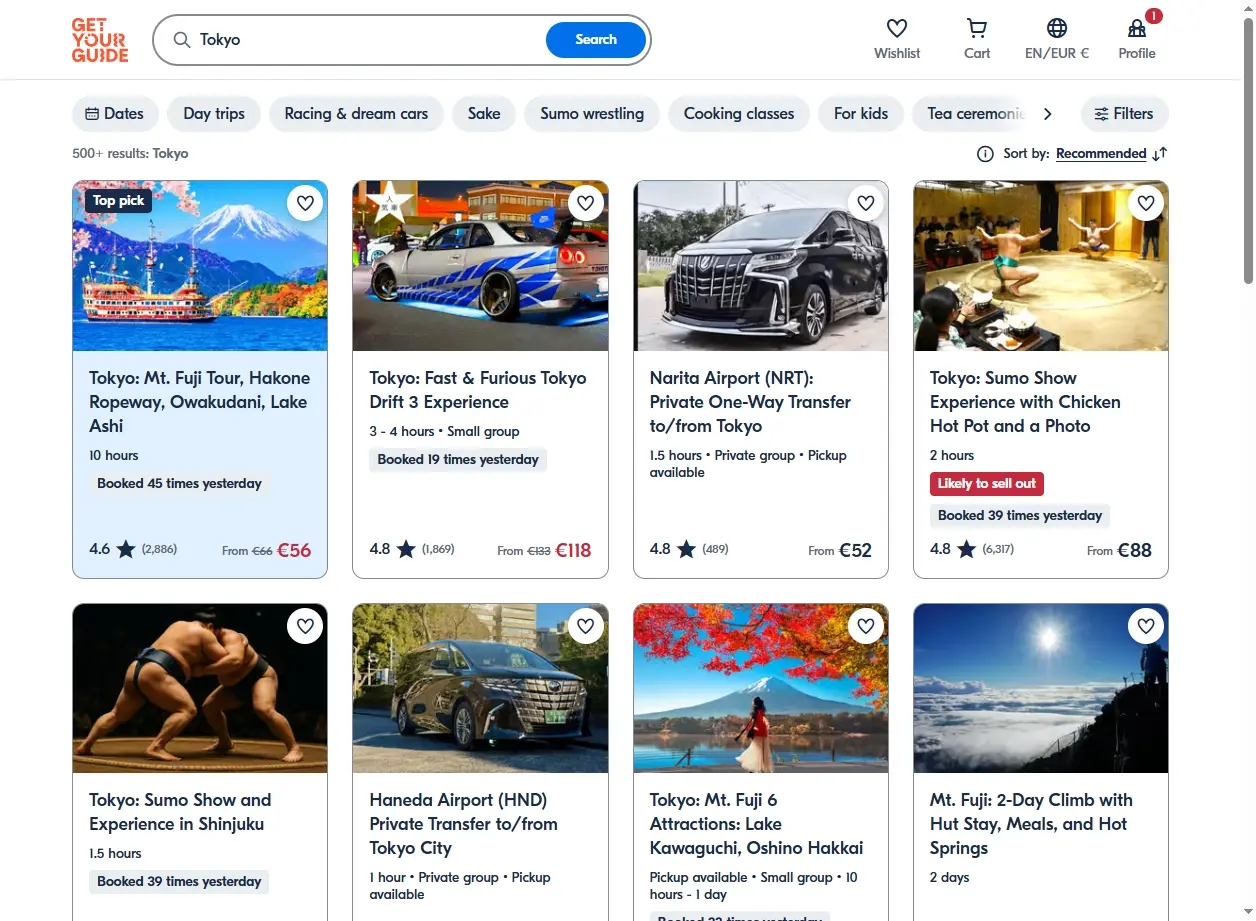The image size is (1256, 921).
Task: Click the €52 price
Action: pyautogui.click(x=855, y=550)
